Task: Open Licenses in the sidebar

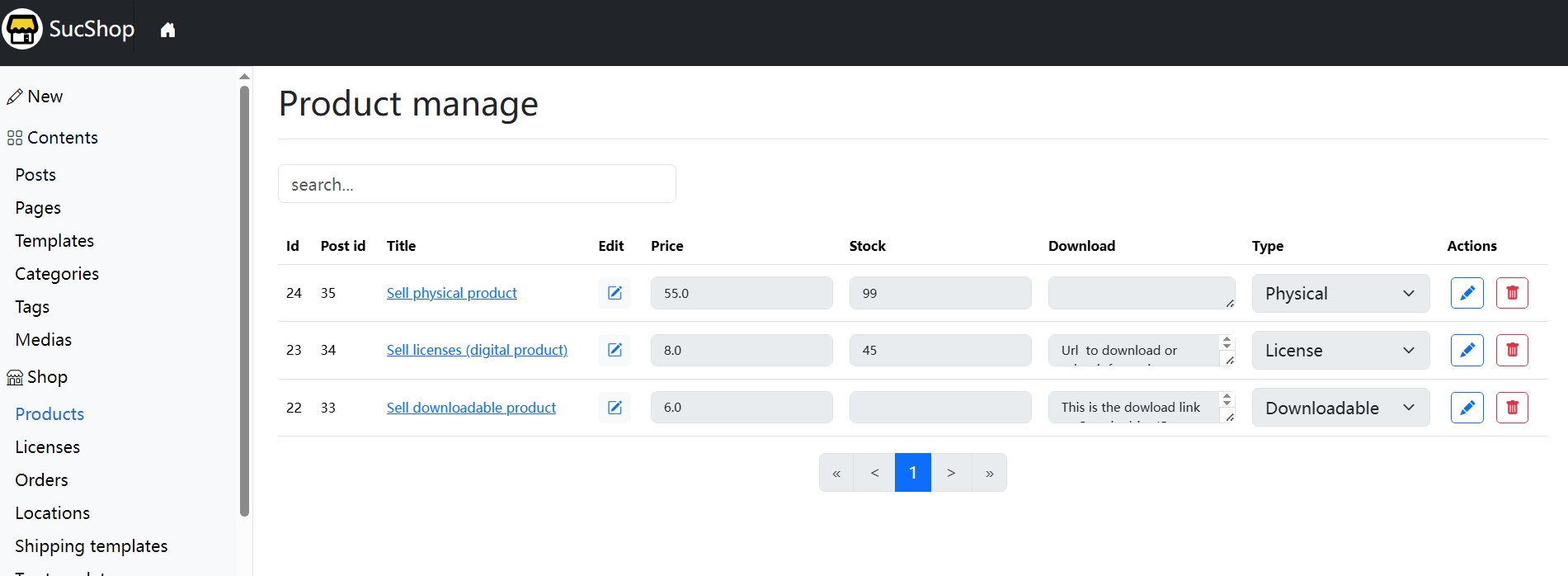Action: click(x=48, y=447)
